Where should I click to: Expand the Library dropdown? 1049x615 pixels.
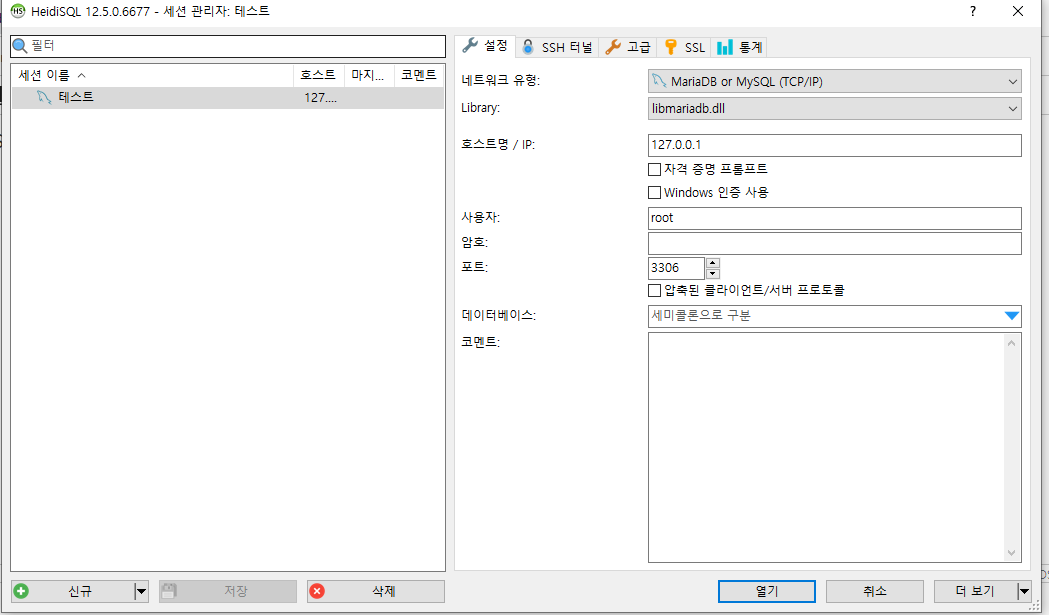tap(834, 108)
